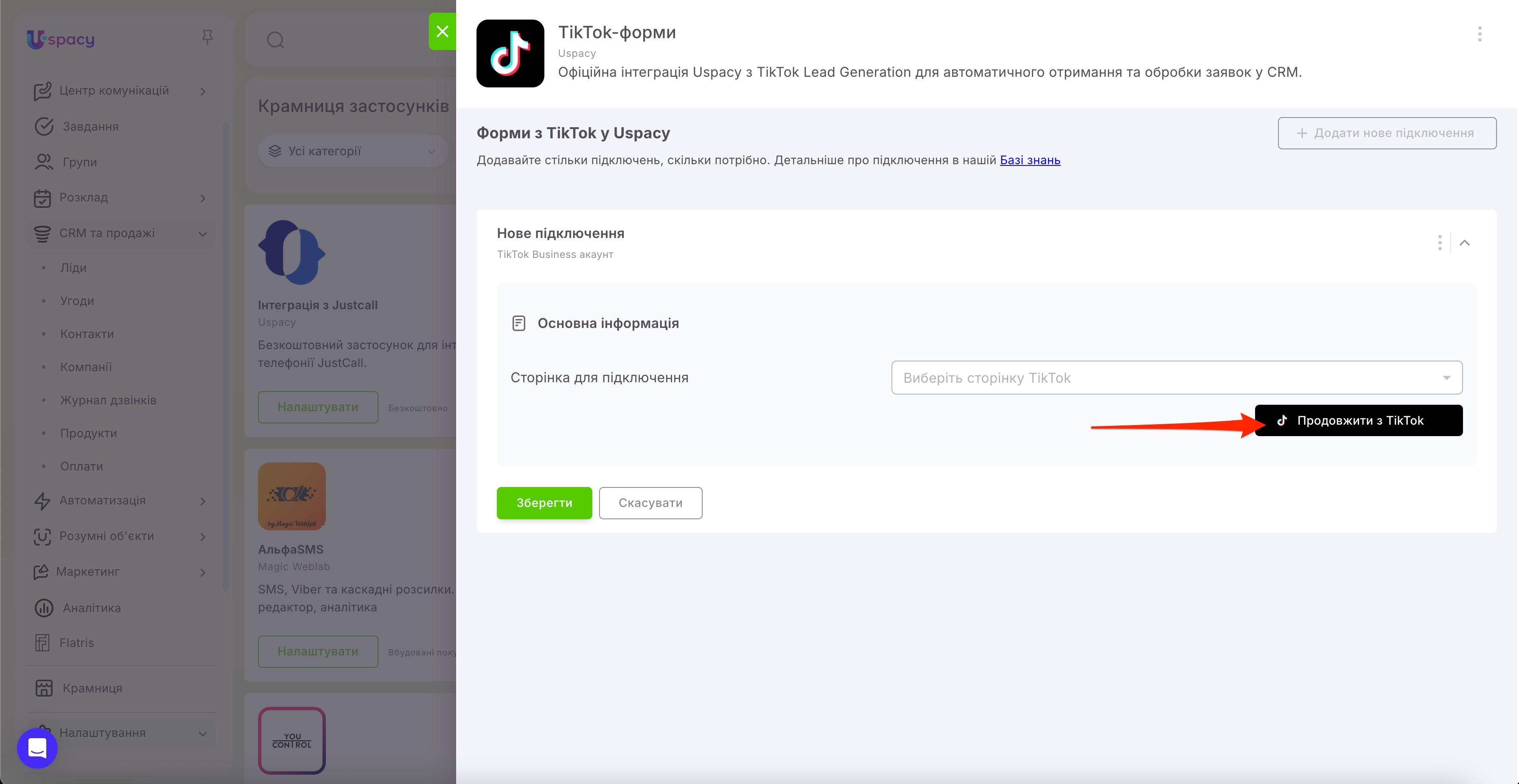Open three-dot options of Нове підключення

pos(1439,243)
